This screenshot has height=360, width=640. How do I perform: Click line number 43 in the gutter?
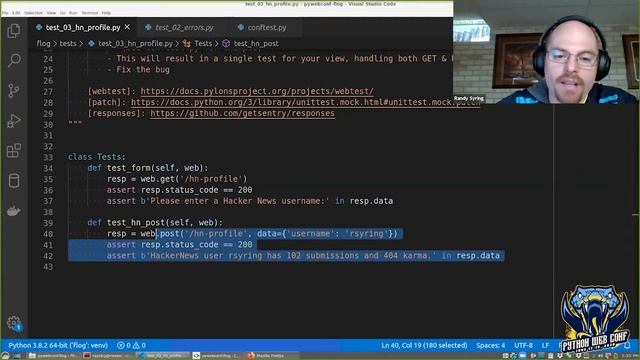48,267
